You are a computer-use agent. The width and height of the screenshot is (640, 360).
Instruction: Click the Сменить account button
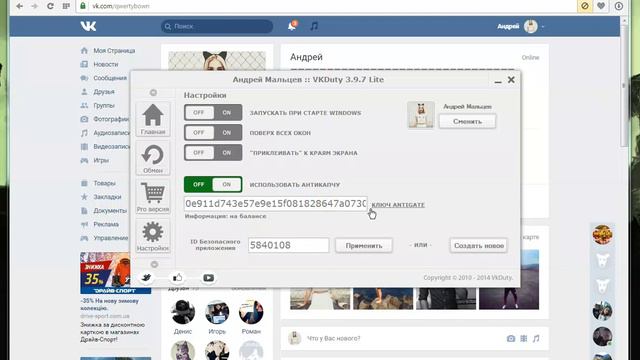pyautogui.click(x=467, y=121)
